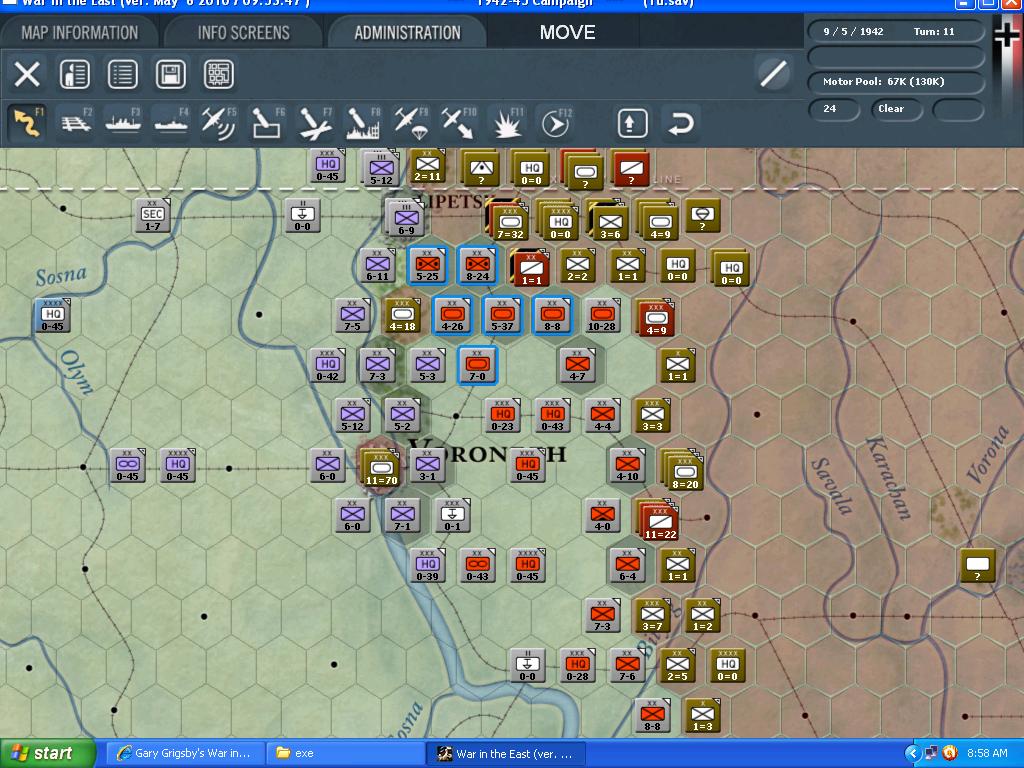Click the Clear button
This screenshot has width=1024, height=768.
(x=896, y=109)
